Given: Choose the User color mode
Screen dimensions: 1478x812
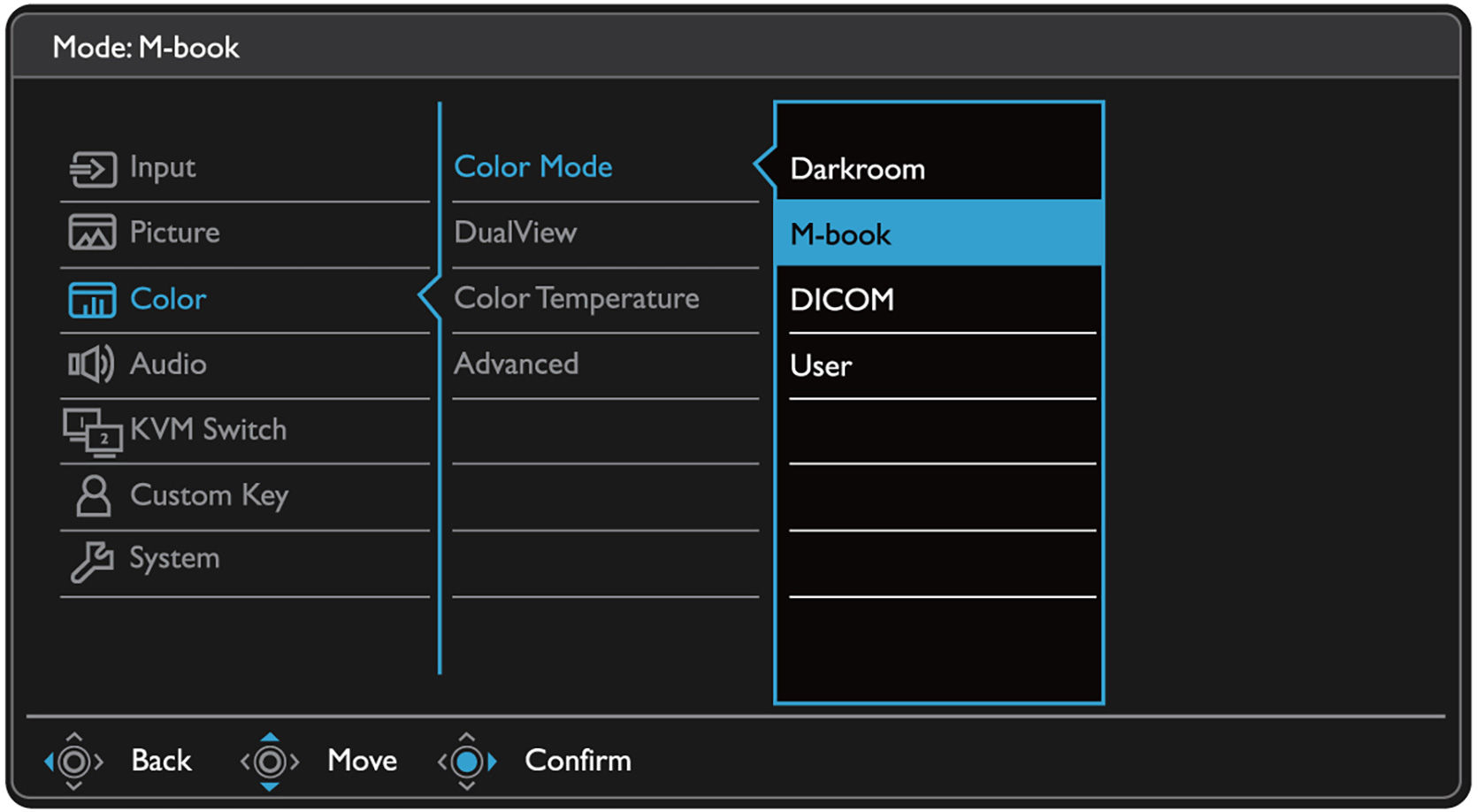Looking at the screenshot, I should pos(821,365).
